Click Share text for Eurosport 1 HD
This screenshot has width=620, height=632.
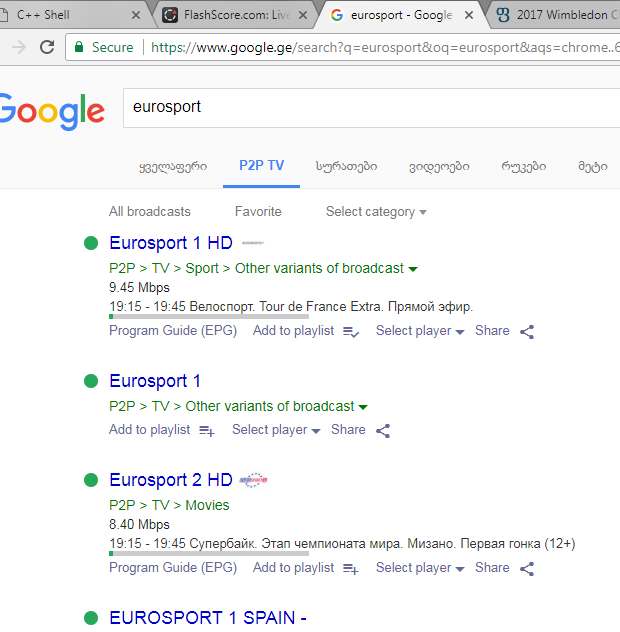492,331
